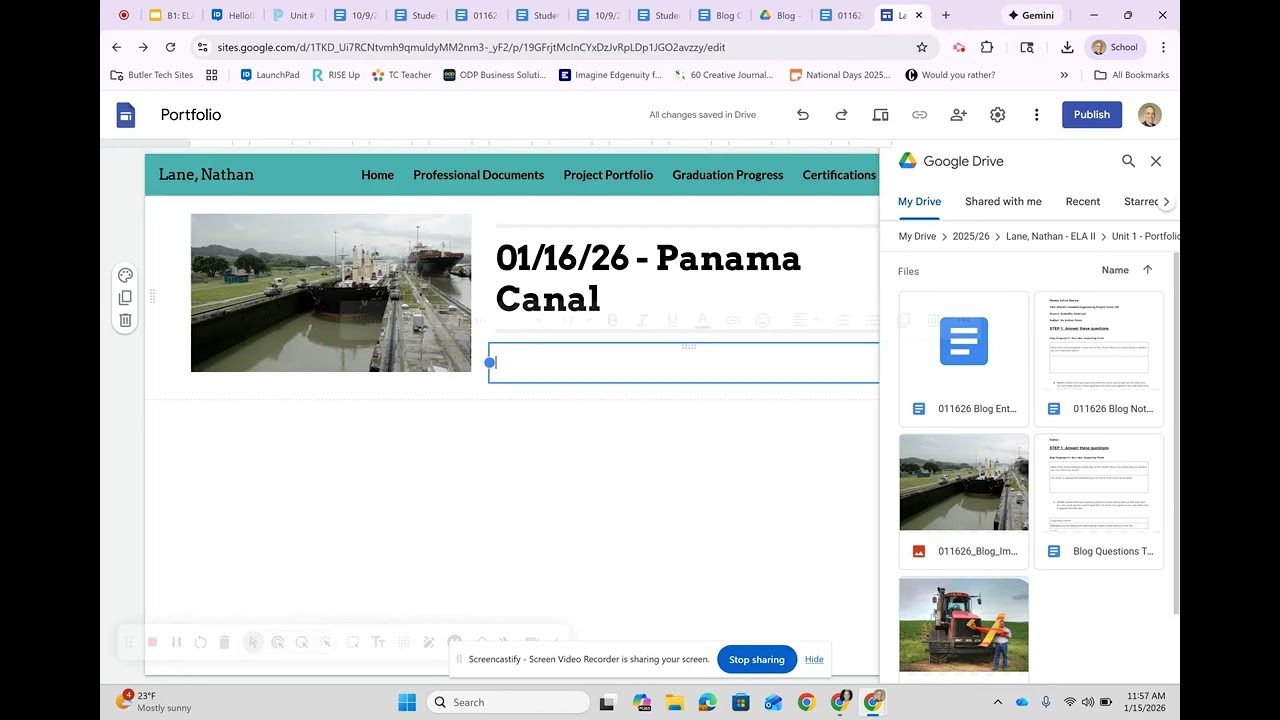Open Microsoft Edge from taskbar

click(x=707, y=702)
